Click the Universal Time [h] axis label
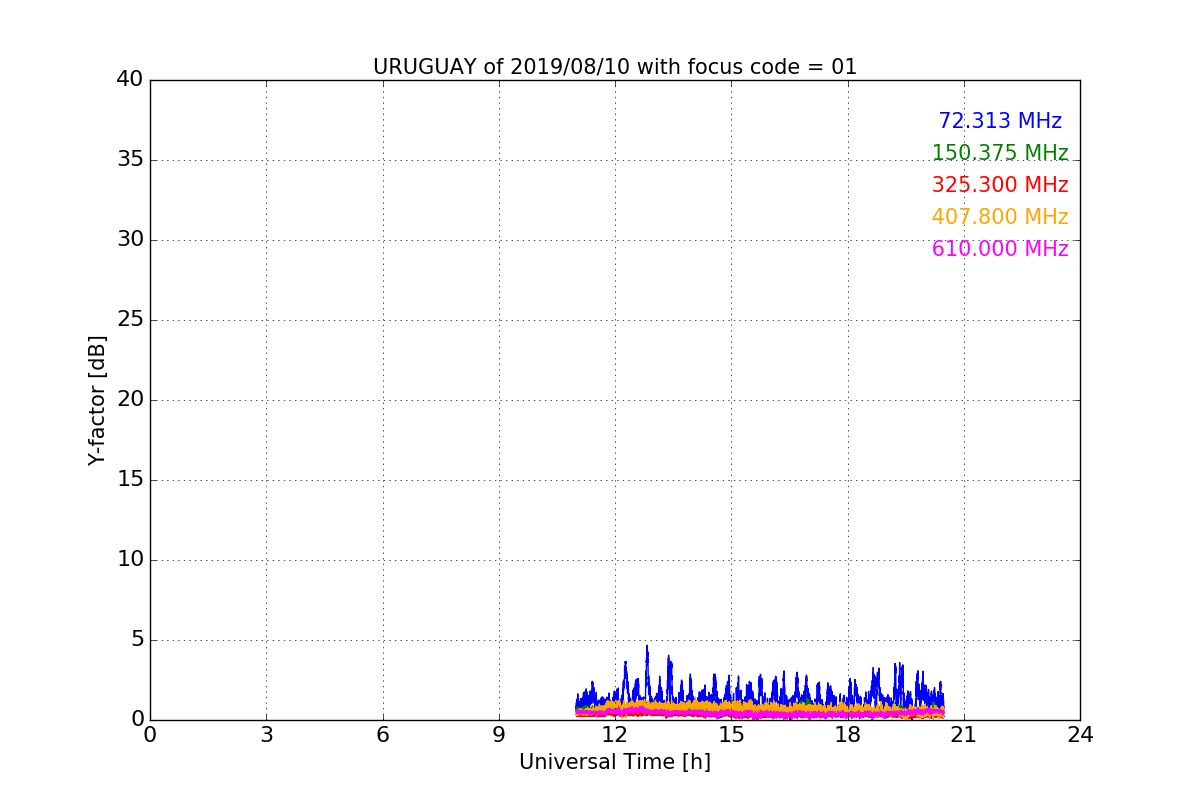The height and width of the screenshot is (800, 1200). [615, 762]
